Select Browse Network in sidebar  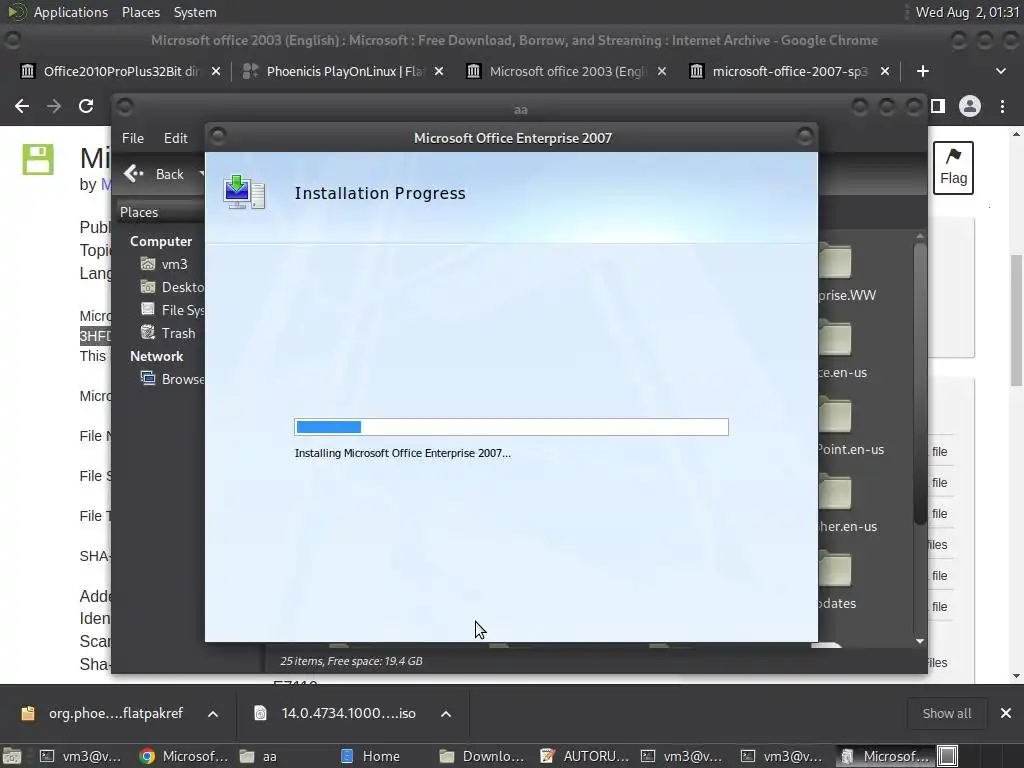click(x=172, y=379)
